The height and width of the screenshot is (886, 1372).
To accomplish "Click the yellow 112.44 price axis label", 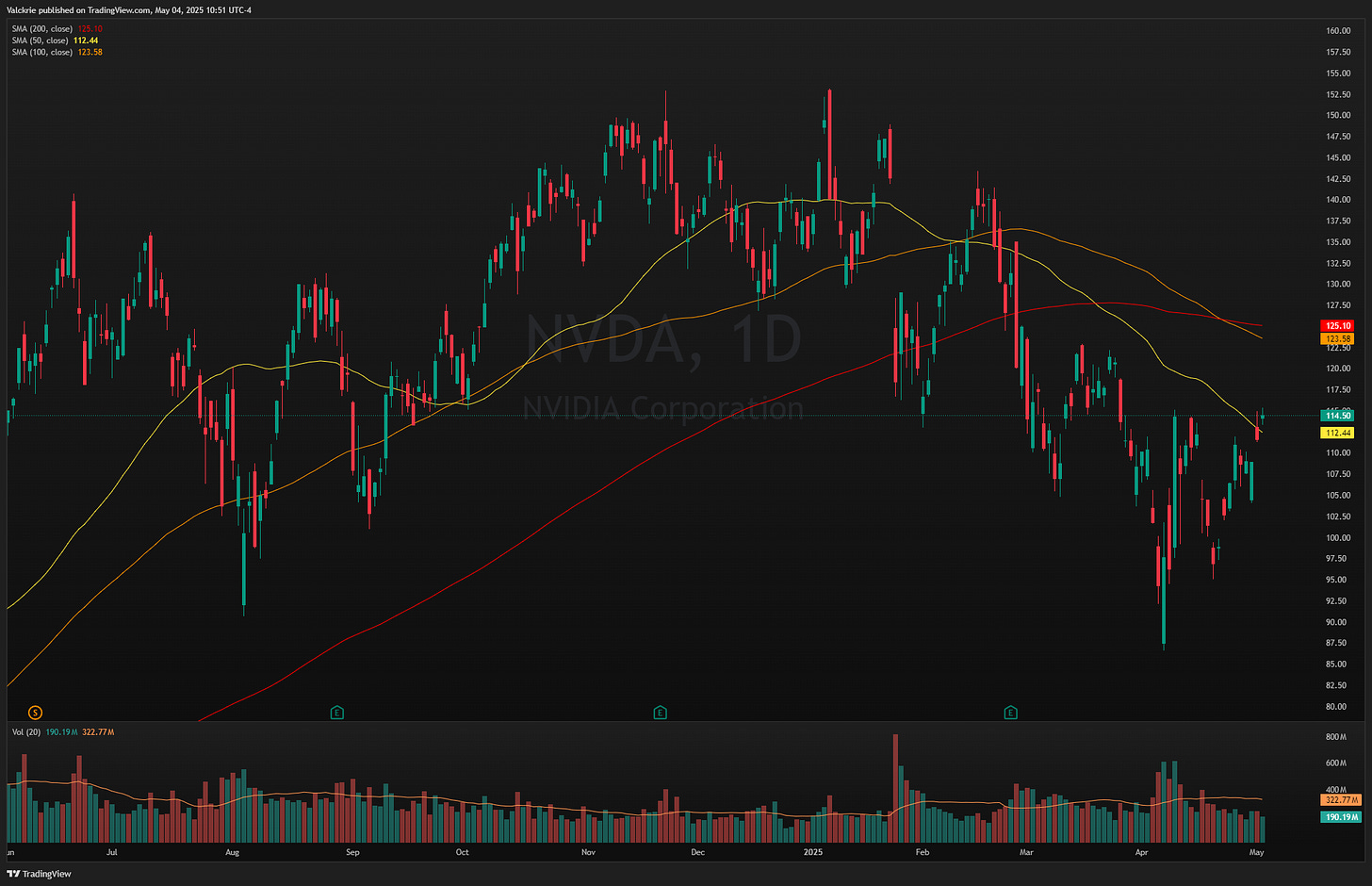I will [x=1339, y=434].
